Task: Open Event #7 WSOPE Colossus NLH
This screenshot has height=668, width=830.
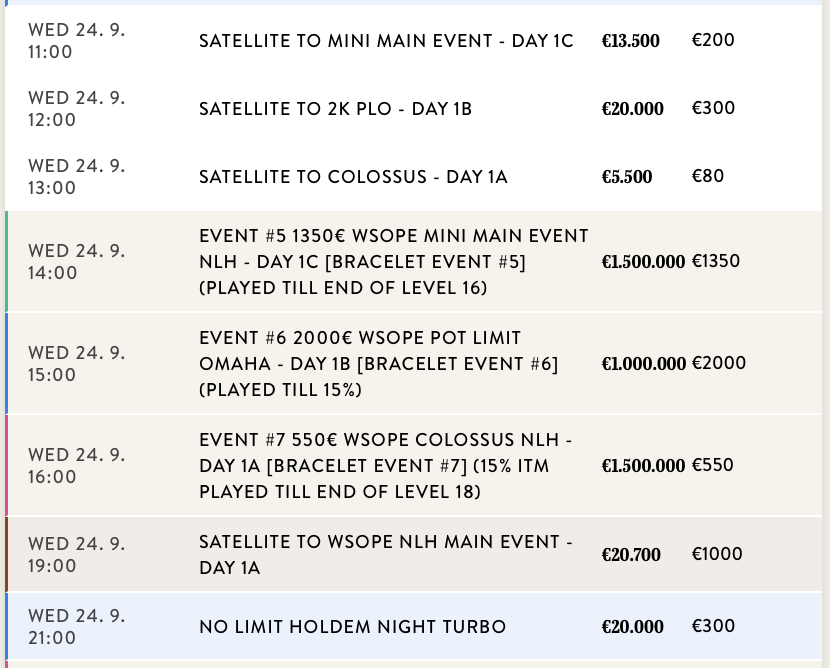Action: click(385, 466)
